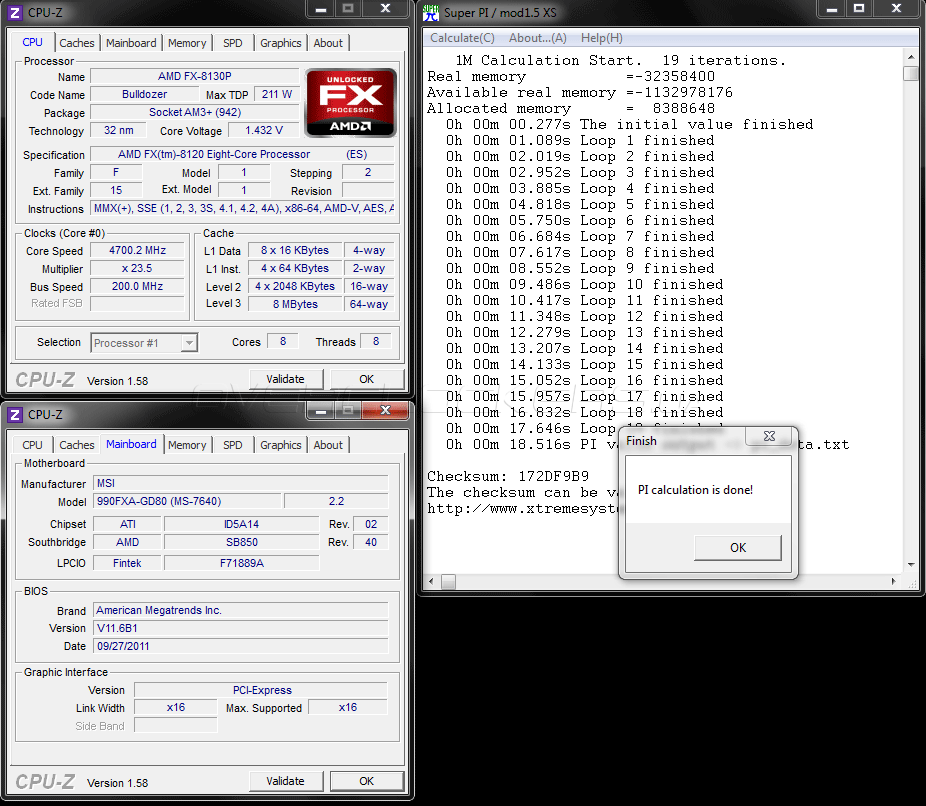Click the Super PI vertical scrollbar up arrow
Screen dimensions: 926x806
(911, 57)
